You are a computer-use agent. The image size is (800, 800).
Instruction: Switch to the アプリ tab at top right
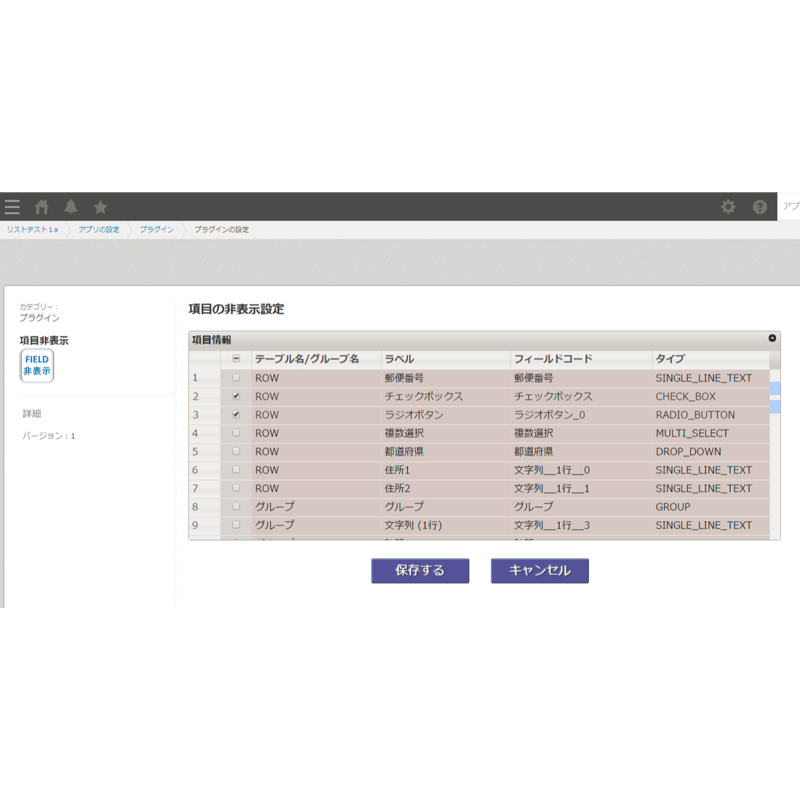789,206
